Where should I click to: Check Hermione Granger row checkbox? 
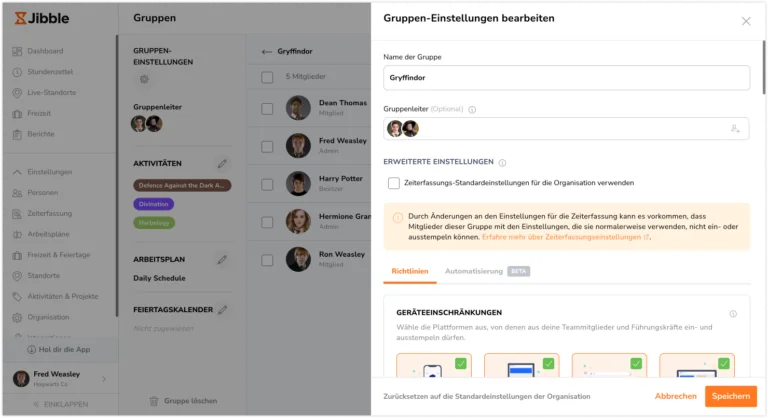pos(267,222)
